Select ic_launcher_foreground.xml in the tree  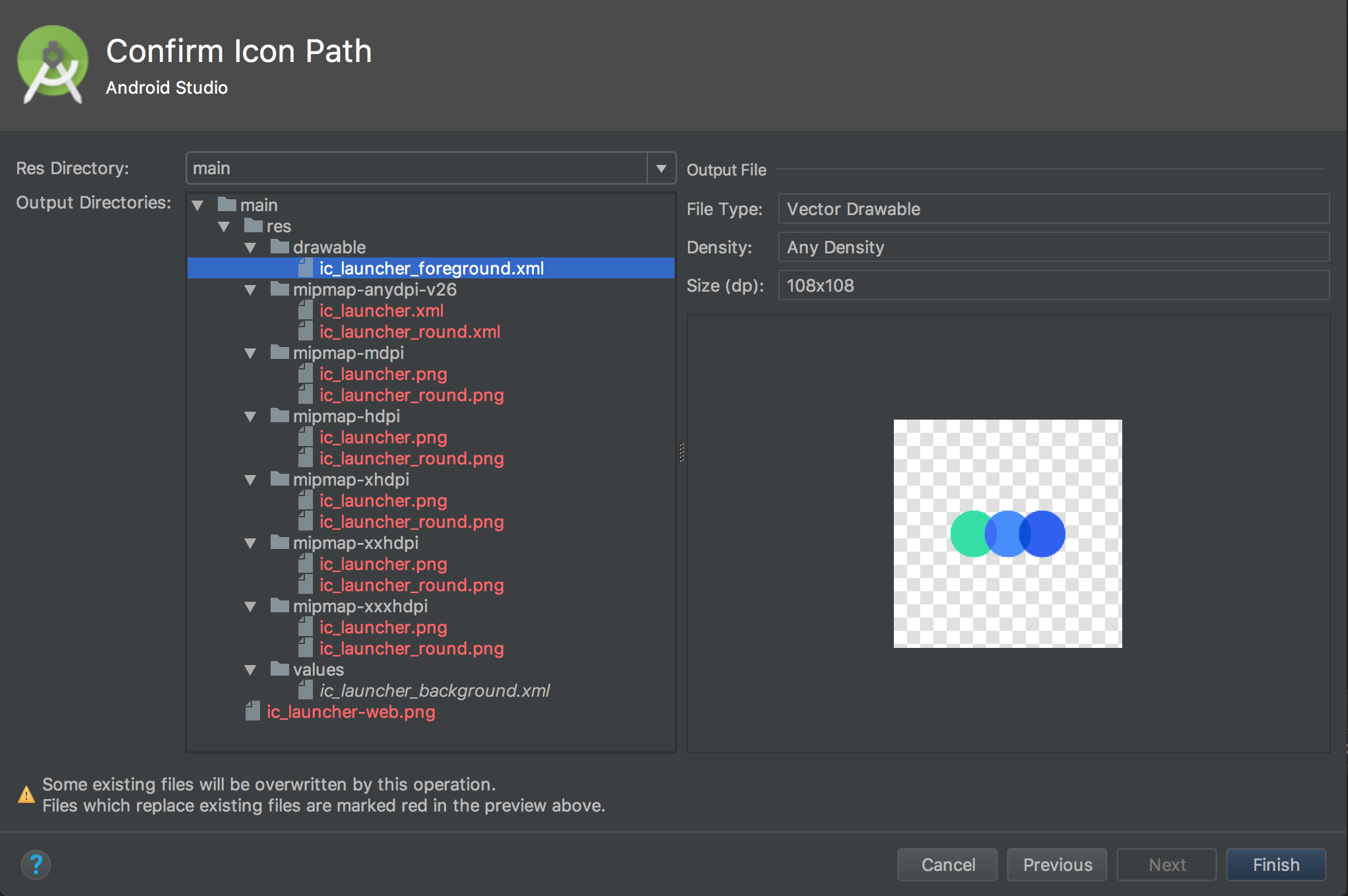(431, 268)
